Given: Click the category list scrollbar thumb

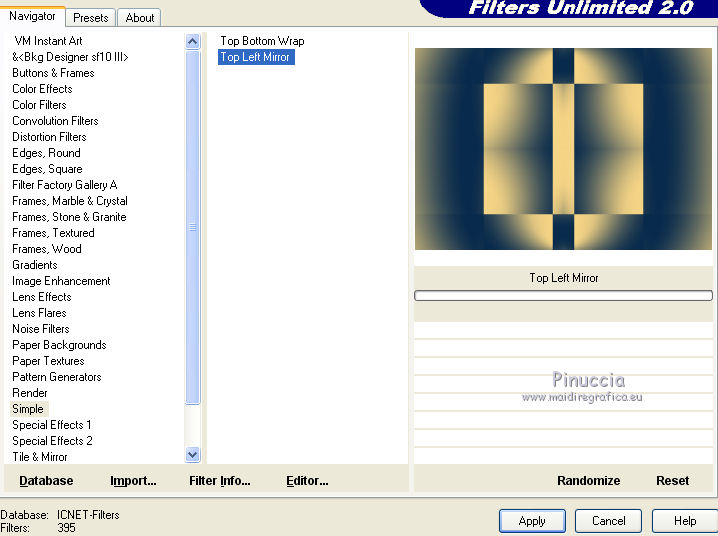Looking at the screenshot, I should pos(193,227).
